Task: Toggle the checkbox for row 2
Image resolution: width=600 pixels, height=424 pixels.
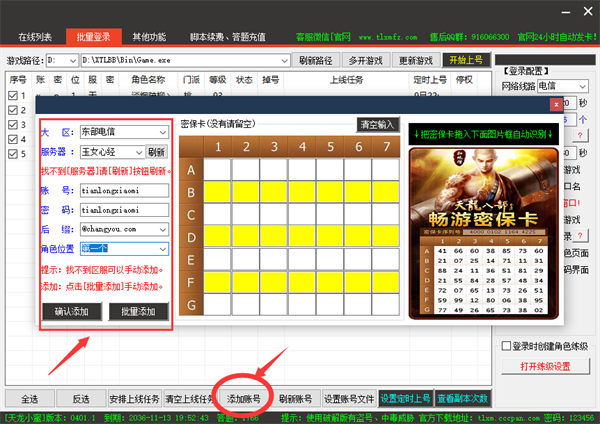Action: [13, 111]
